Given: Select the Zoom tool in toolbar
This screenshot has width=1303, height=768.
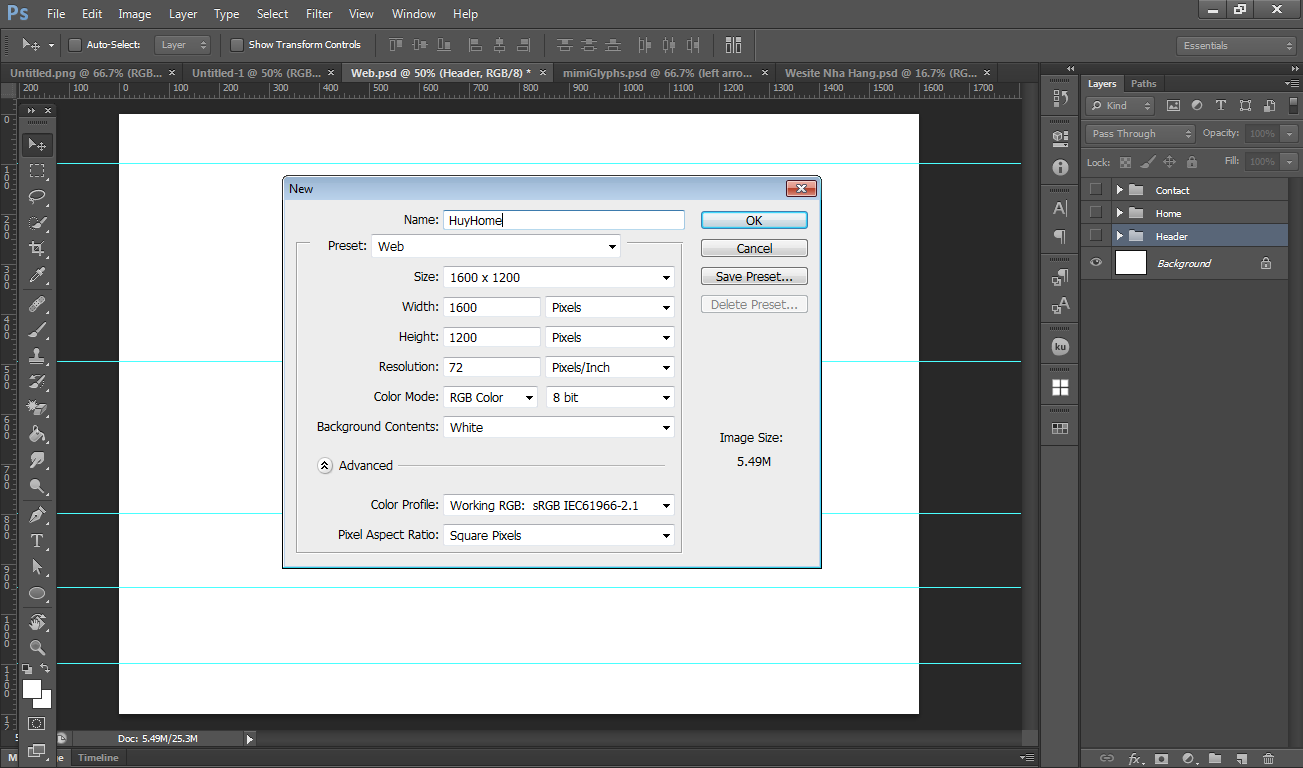Looking at the screenshot, I should (37, 647).
